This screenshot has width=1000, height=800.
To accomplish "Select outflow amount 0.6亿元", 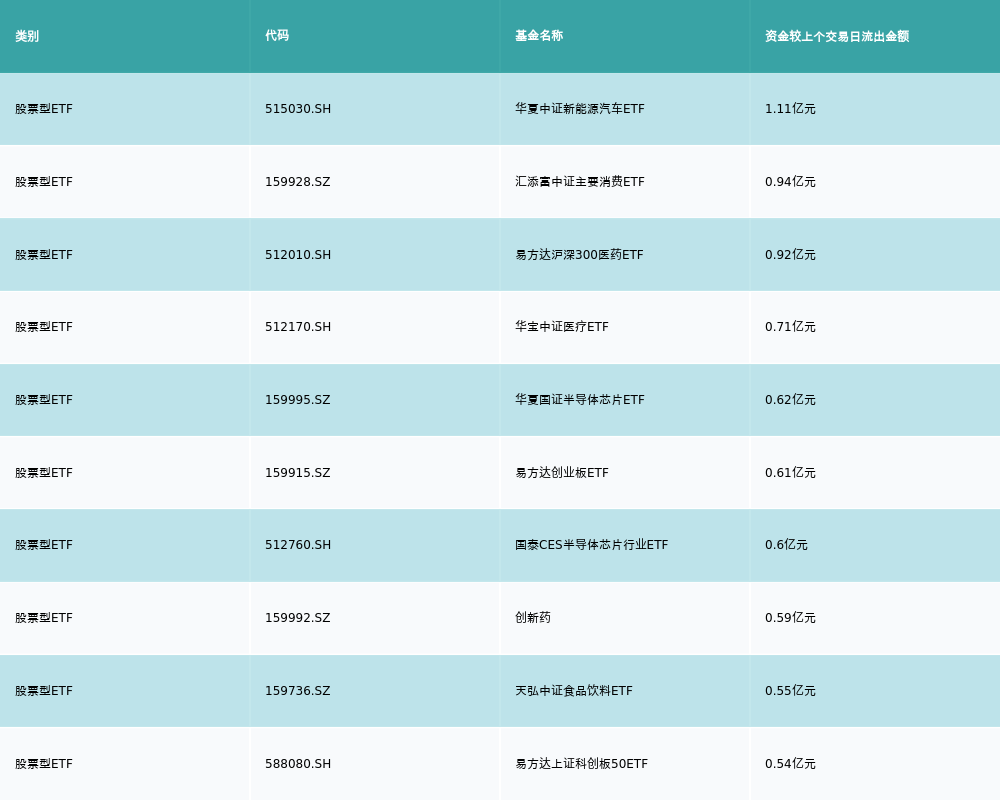I will tap(786, 545).
